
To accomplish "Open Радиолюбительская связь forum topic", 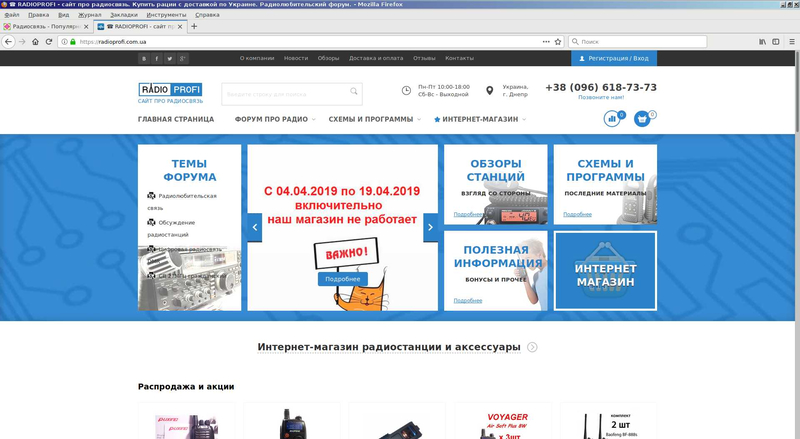I will [x=182, y=202].
